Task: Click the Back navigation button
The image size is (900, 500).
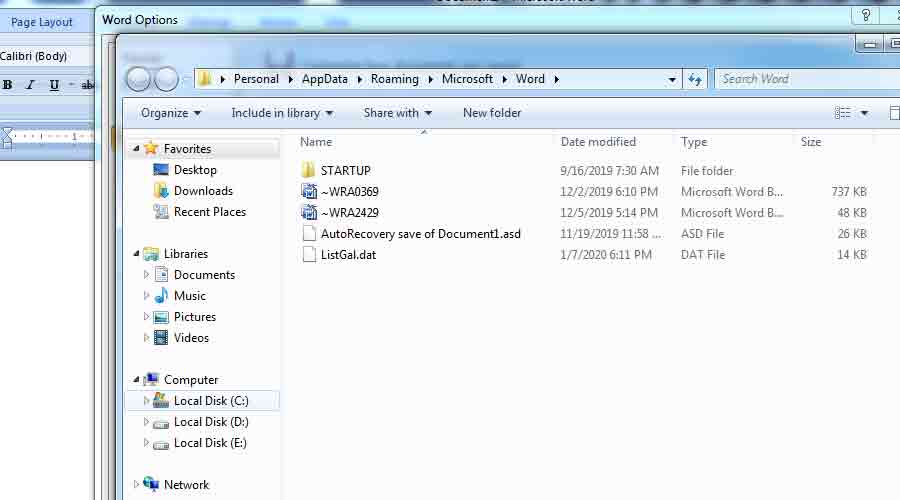Action: [x=138, y=79]
